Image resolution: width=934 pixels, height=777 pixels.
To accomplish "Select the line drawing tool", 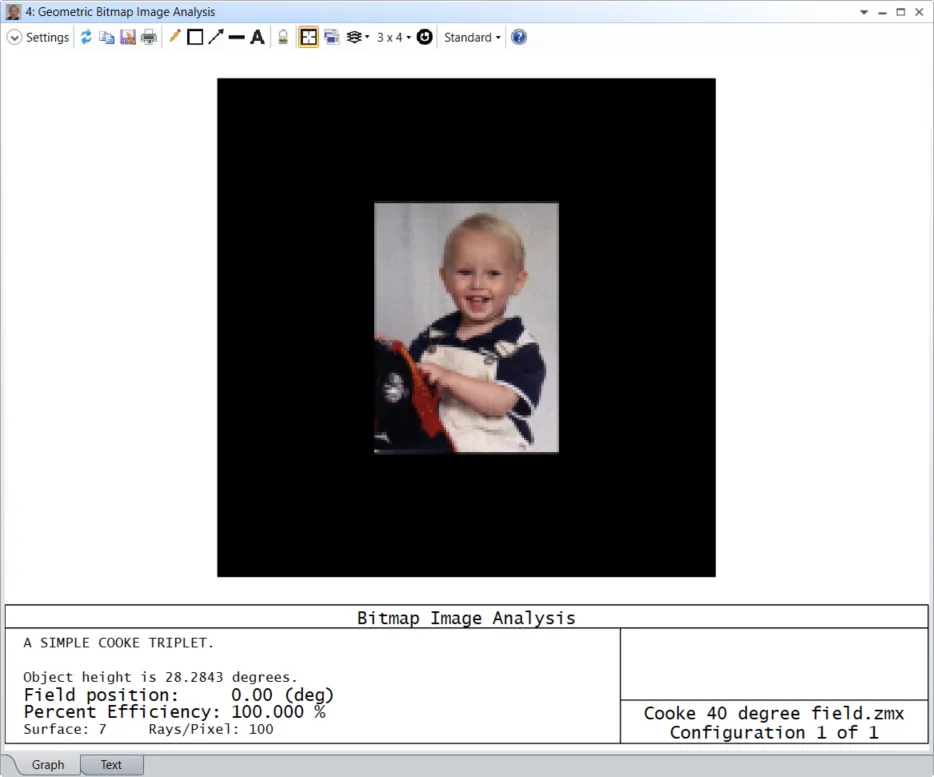I will pyautogui.click(x=237, y=37).
